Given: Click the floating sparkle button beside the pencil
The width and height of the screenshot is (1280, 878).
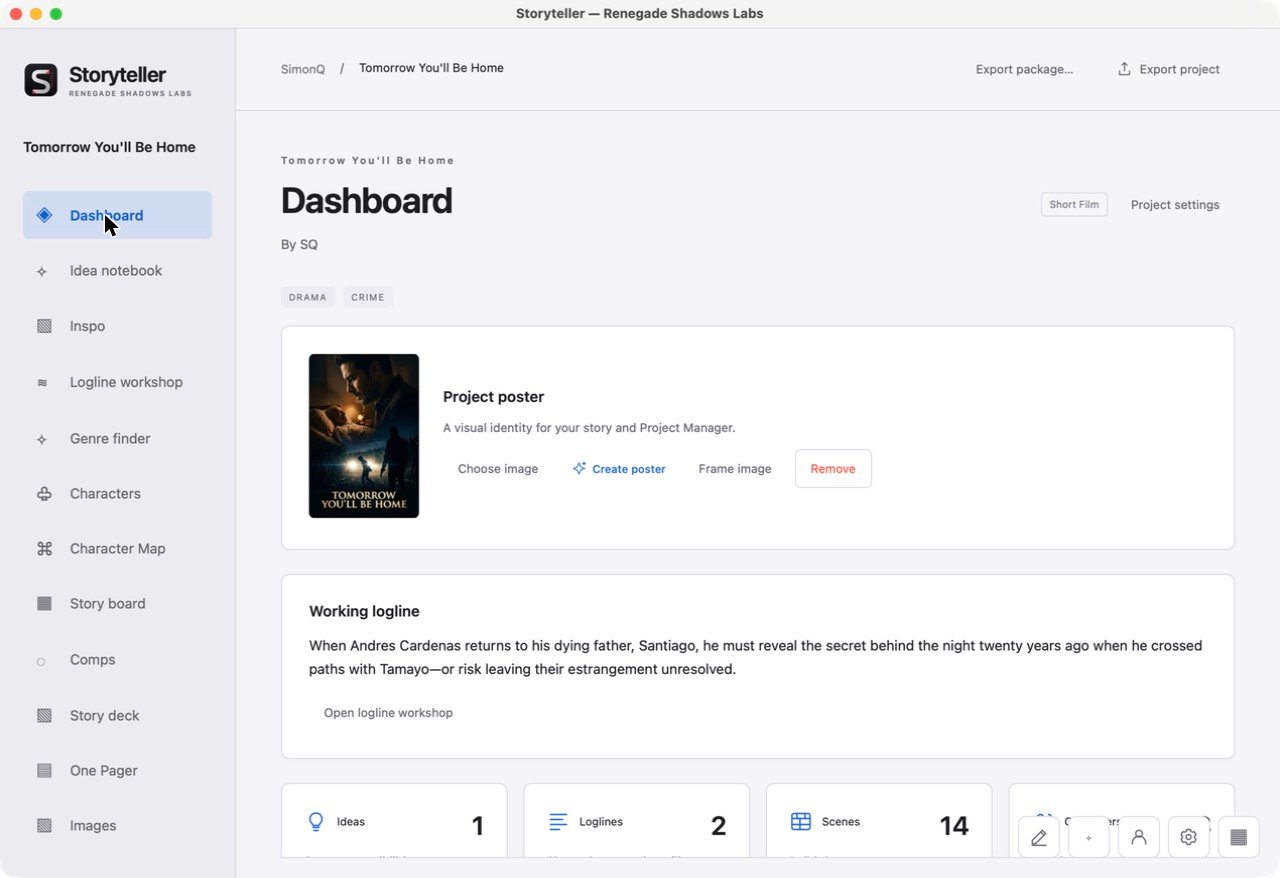Looking at the screenshot, I should [1089, 837].
